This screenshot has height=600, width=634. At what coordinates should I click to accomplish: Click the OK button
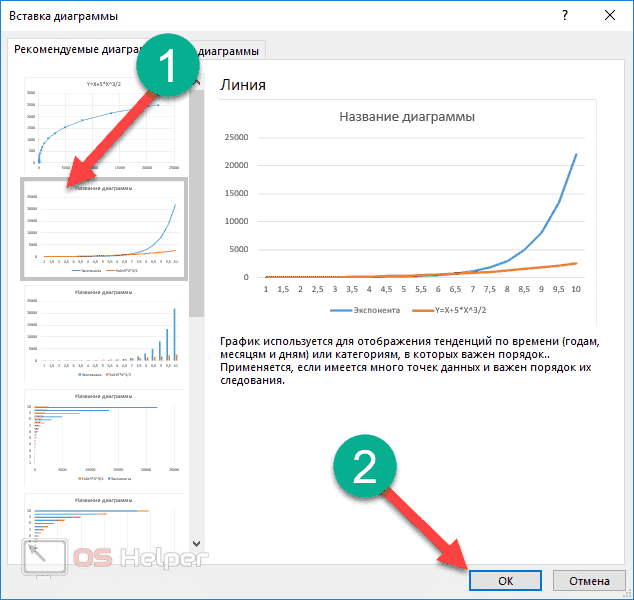[x=505, y=581]
